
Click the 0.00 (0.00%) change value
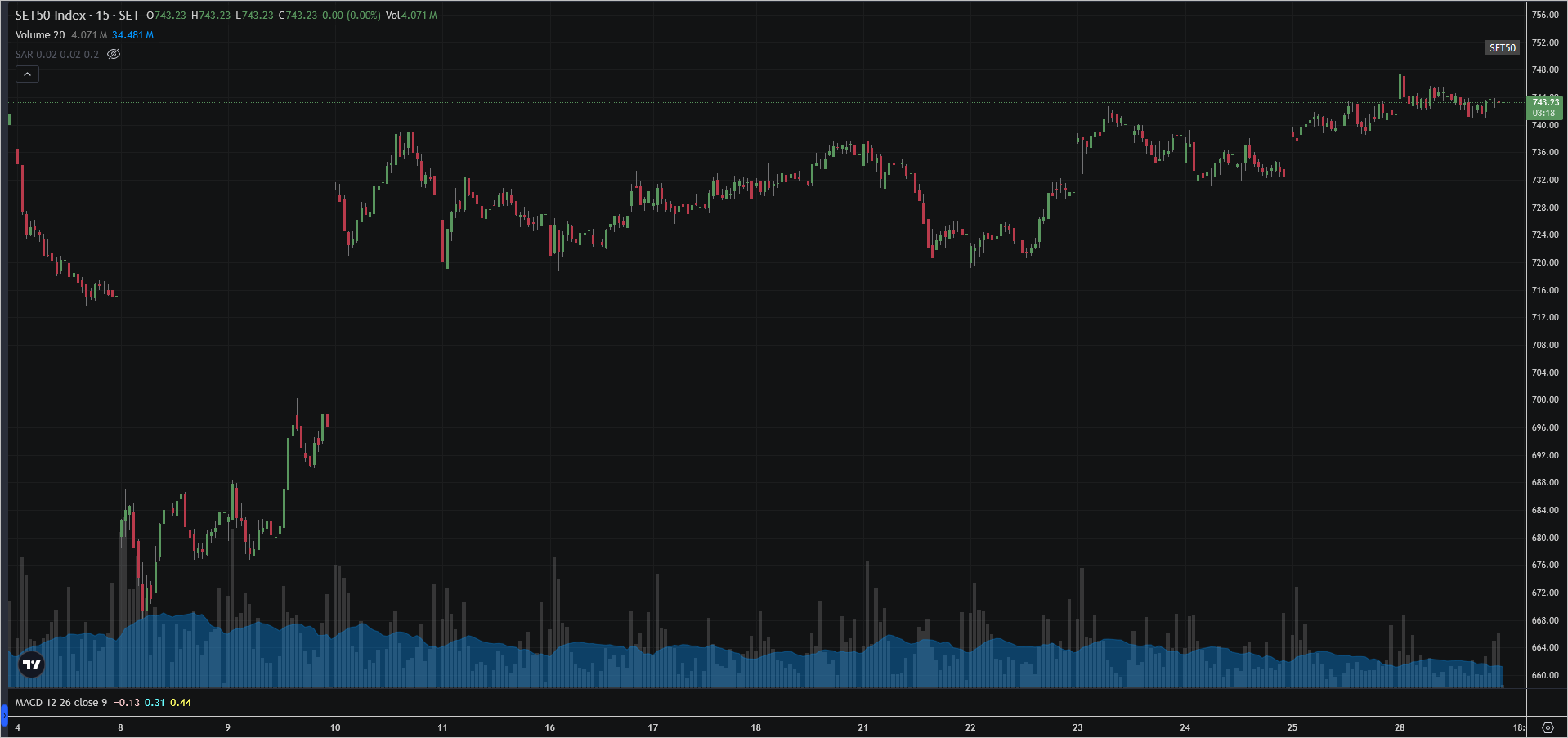(x=352, y=16)
